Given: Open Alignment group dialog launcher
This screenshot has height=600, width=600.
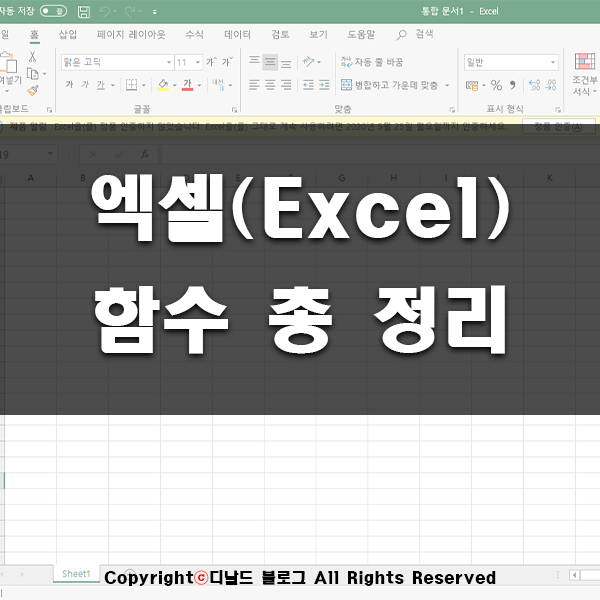Looking at the screenshot, I should click(x=452, y=110).
